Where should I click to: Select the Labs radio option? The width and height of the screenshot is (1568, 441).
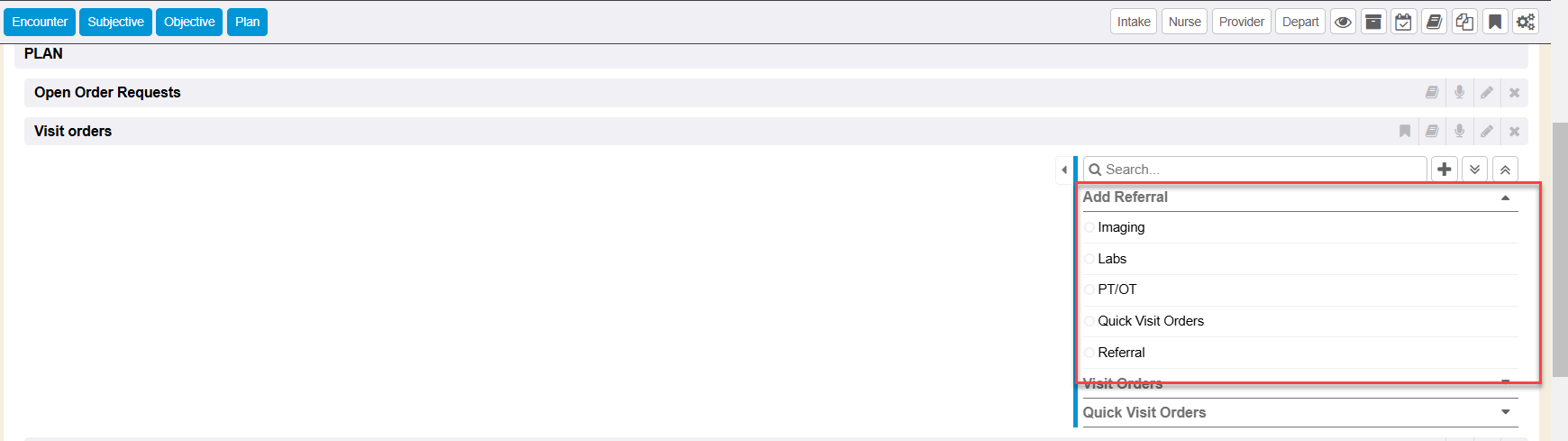click(1089, 259)
